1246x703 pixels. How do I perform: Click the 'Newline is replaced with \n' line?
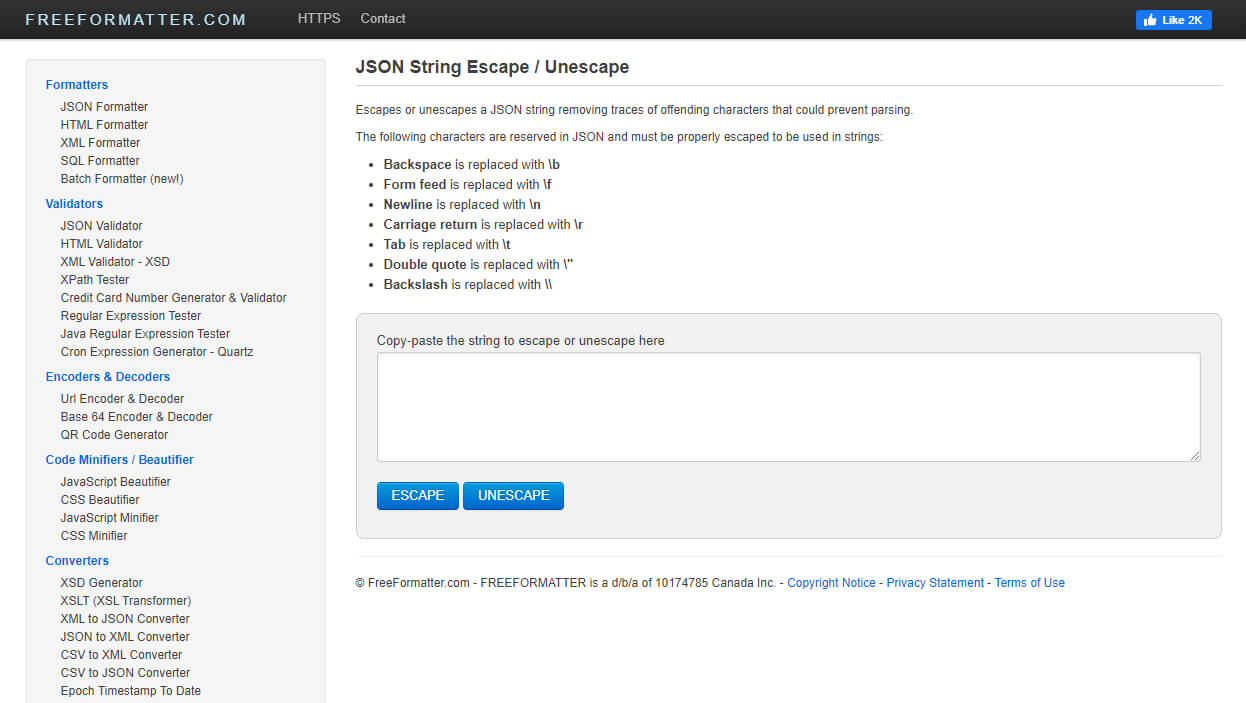[x=462, y=205]
